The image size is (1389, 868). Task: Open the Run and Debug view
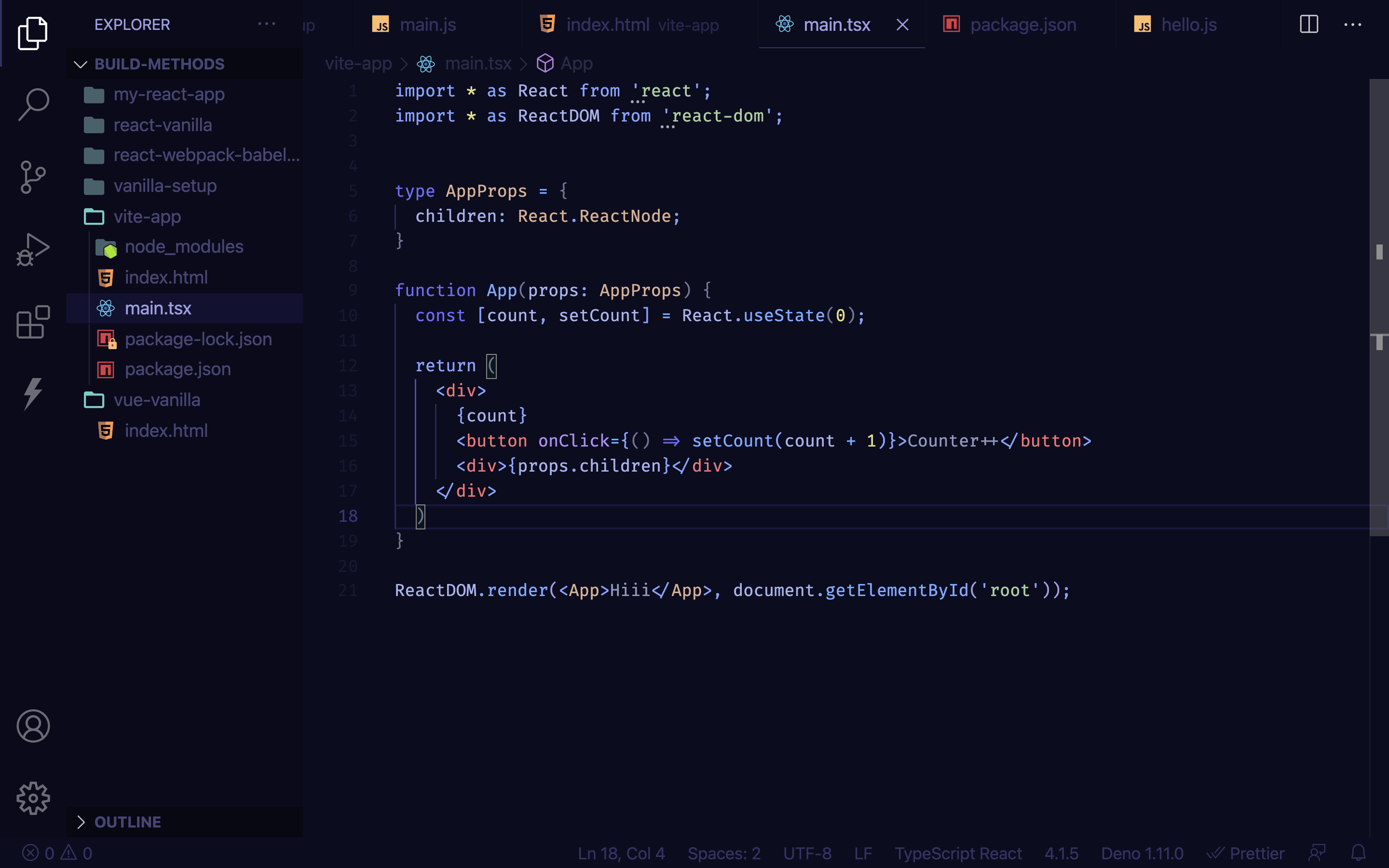click(x=33, y=250)
